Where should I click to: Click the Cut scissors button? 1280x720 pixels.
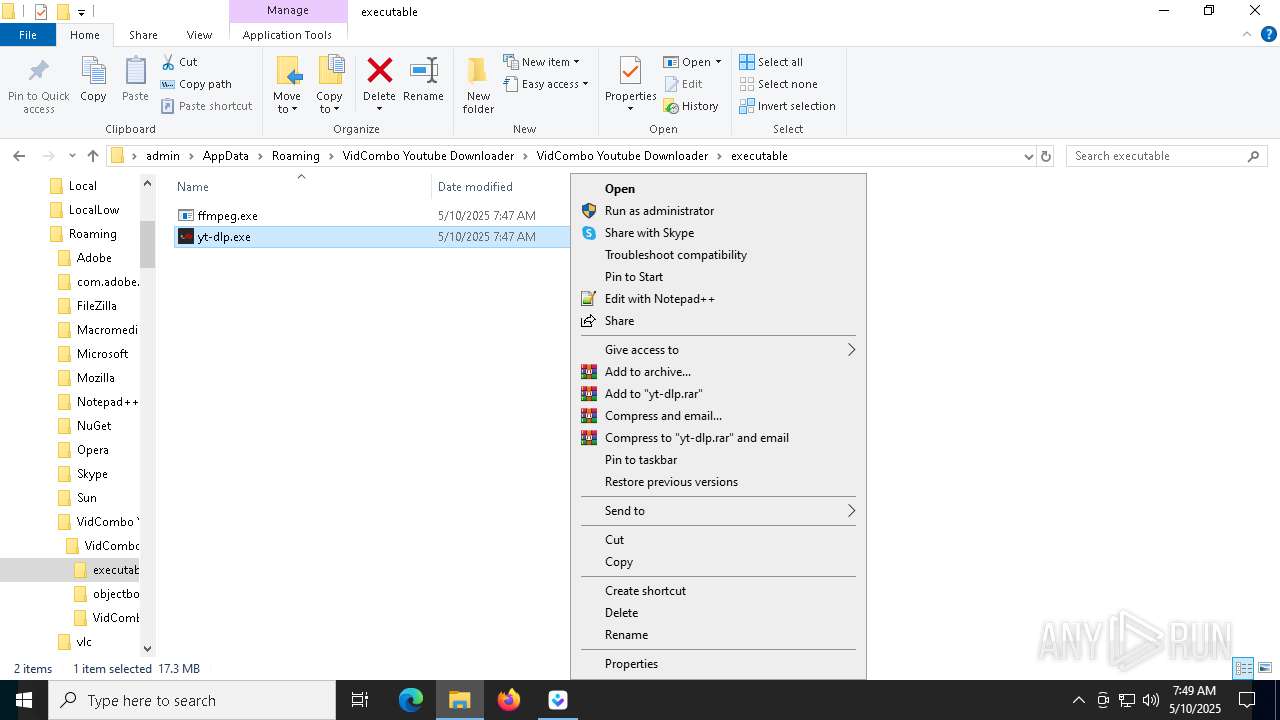click(179, 62)
